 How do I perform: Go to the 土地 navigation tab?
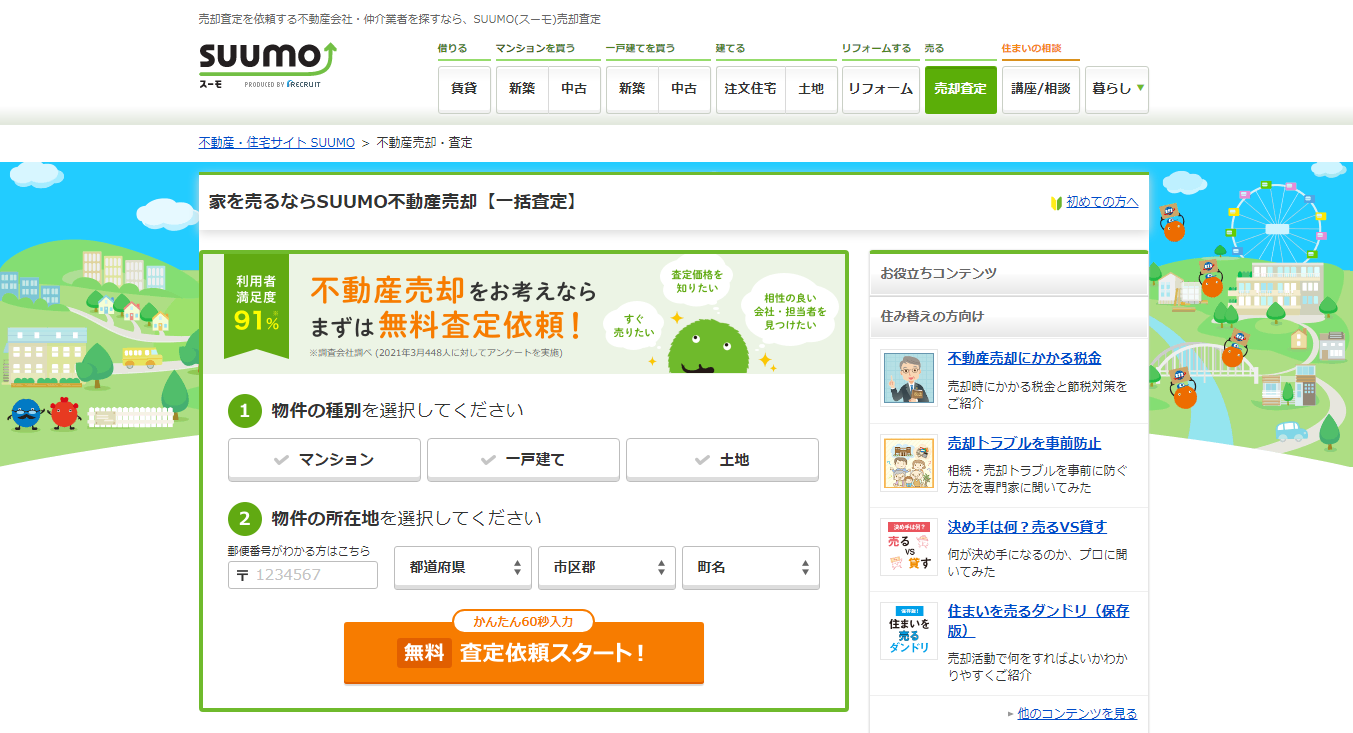[811, 89]
